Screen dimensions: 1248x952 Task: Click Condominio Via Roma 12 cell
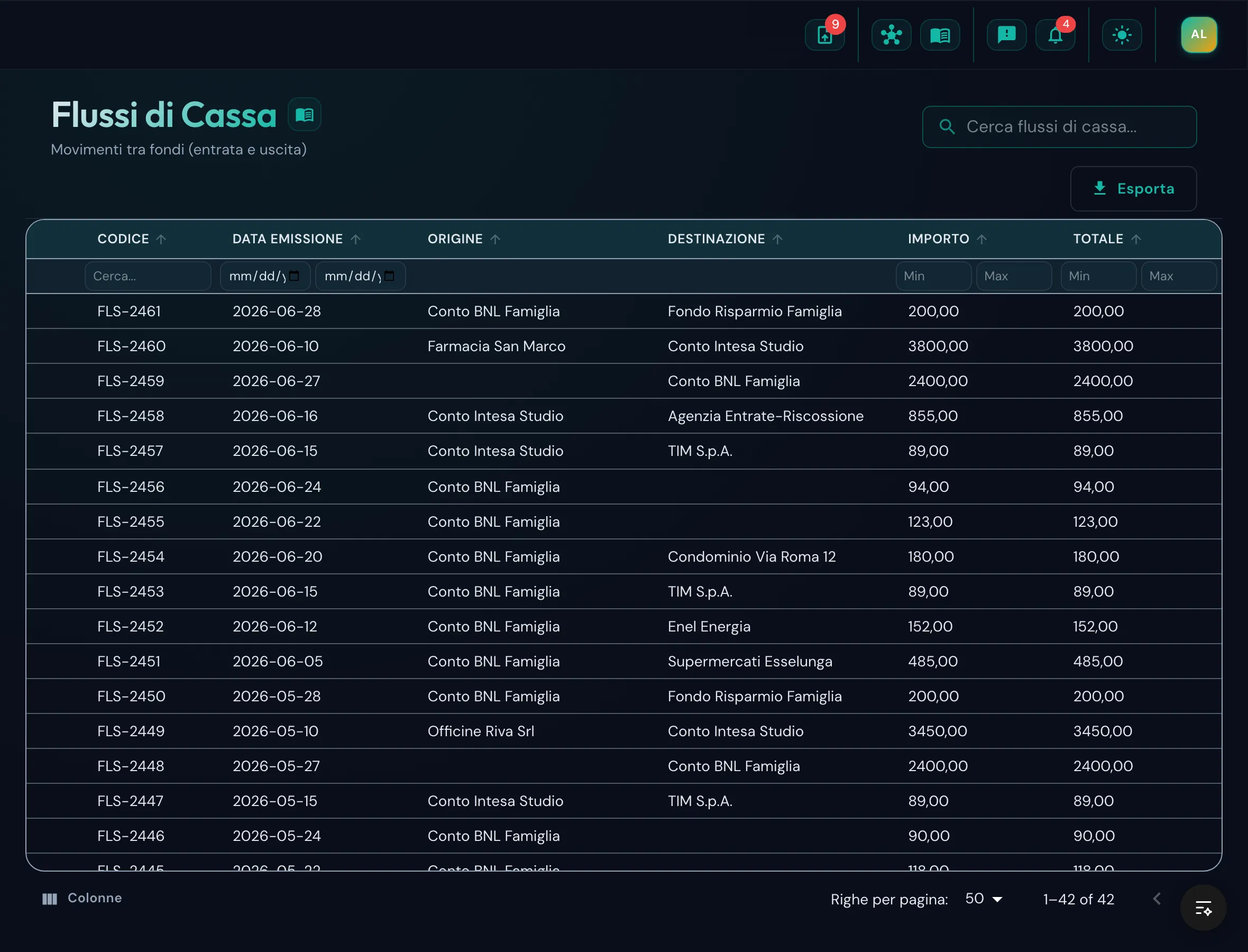tap(752, 556)
